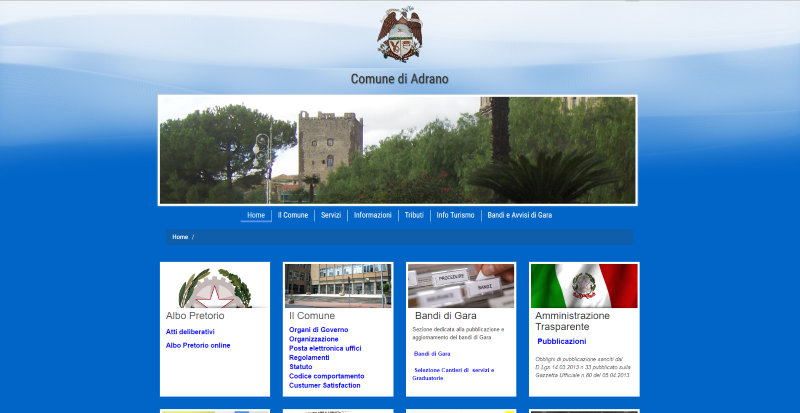
Task: Open the Informazioni menu
Action: pyautogui.click(x=373, y=215)
